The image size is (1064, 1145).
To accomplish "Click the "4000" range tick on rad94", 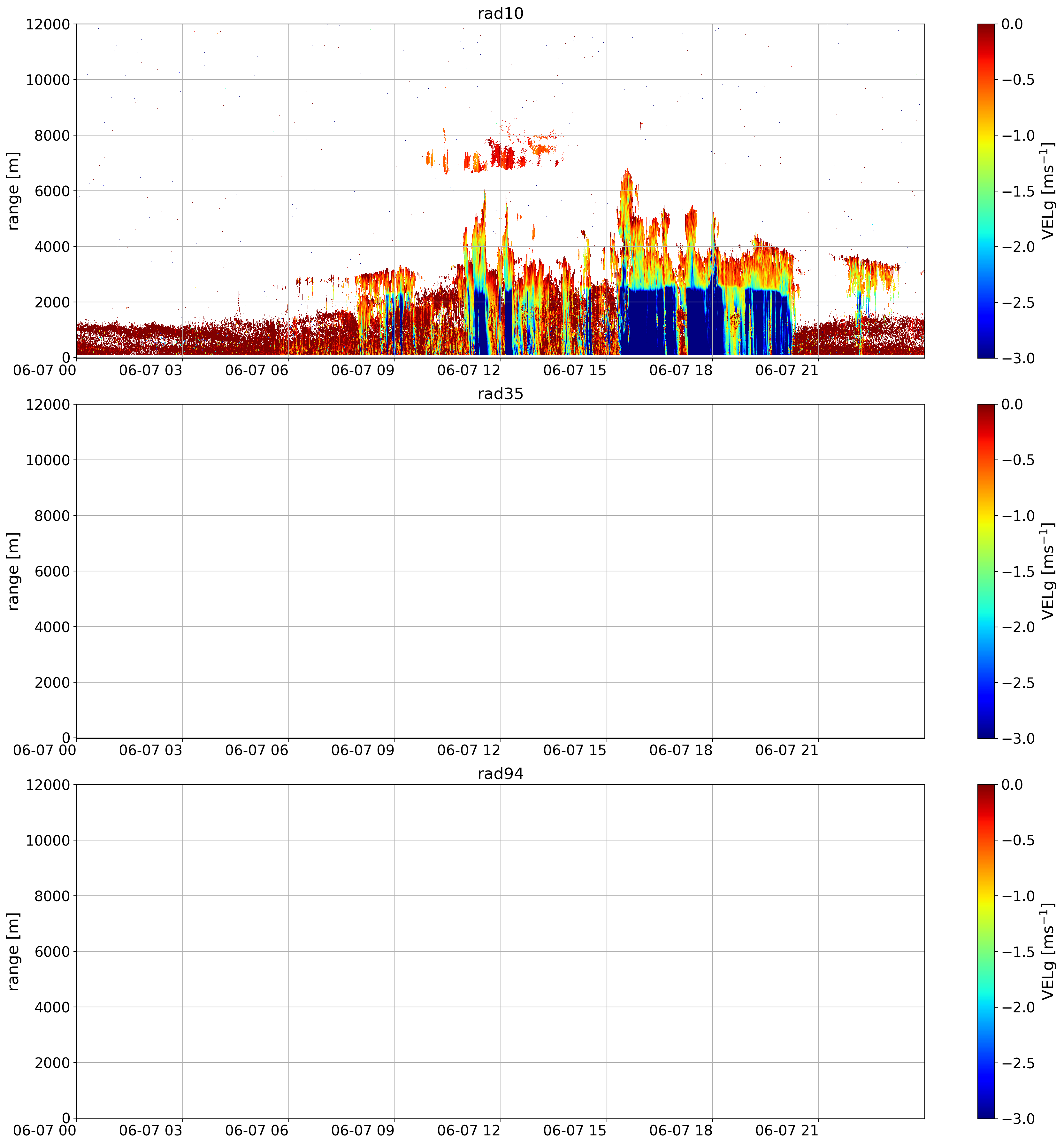I will click(52, 1007).
